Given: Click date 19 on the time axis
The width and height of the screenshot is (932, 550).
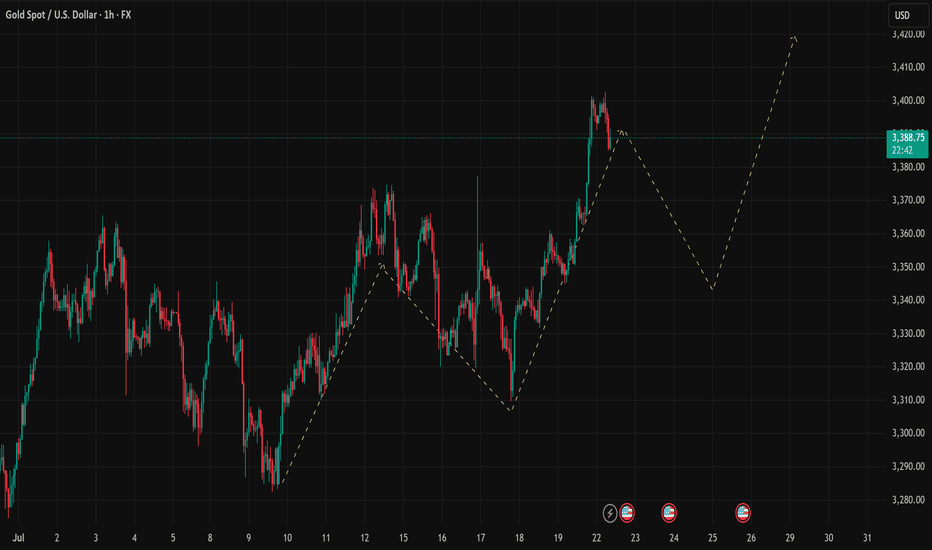Looking at the screenshot, I should (x=558, y=538).
